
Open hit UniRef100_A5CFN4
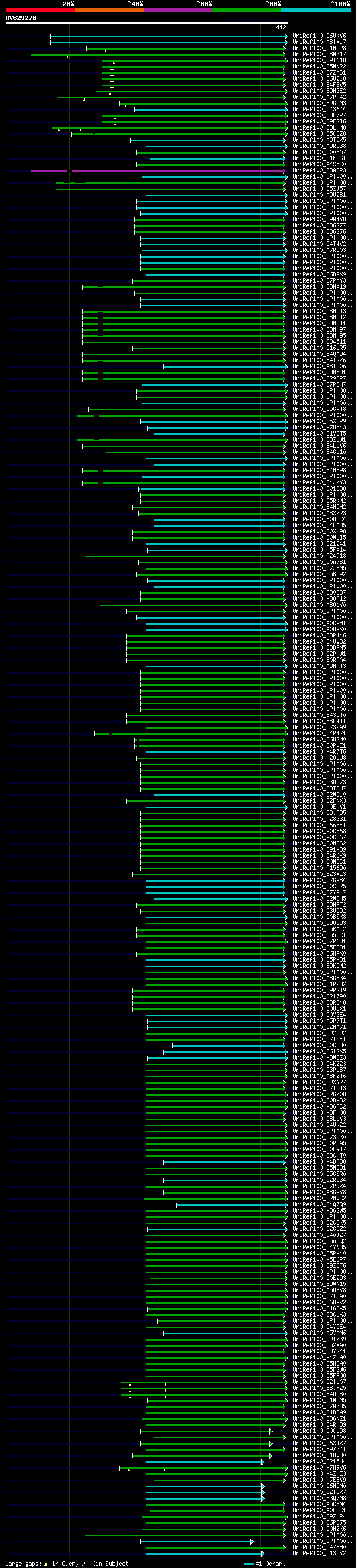coord(319,1504)
